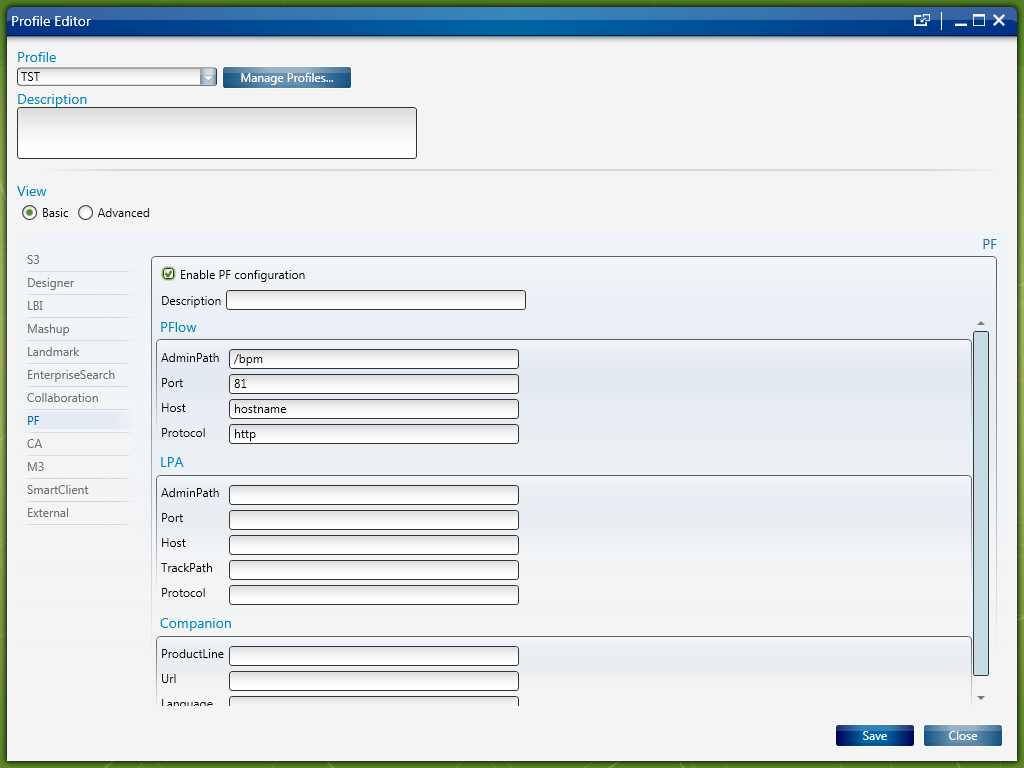Image resolution: width=1024 pixels, height=768 pixels.
Task: Open the Profile TST dropdown
Action: [x=208, y=77]
